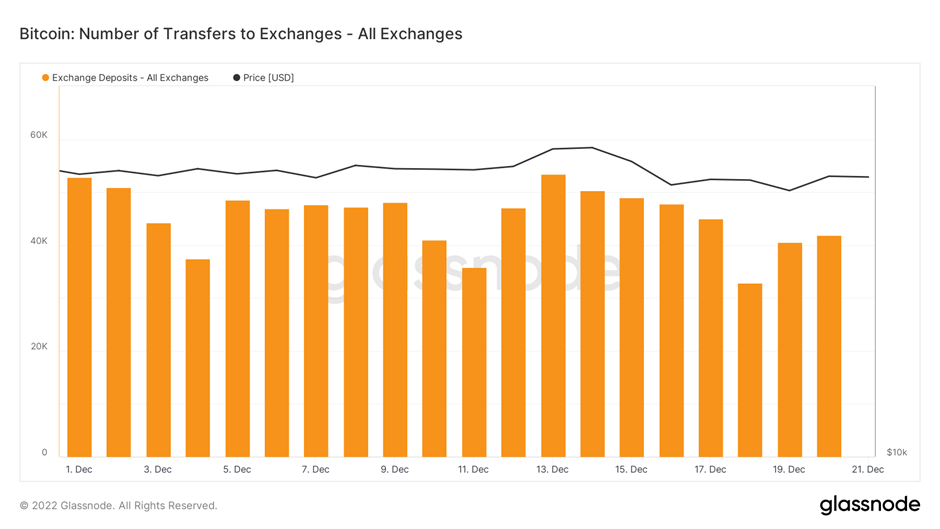Select the 15. Dec x-axis label
Image resolution: width=940 pixels, height=529 pixels.
point(631,469)
